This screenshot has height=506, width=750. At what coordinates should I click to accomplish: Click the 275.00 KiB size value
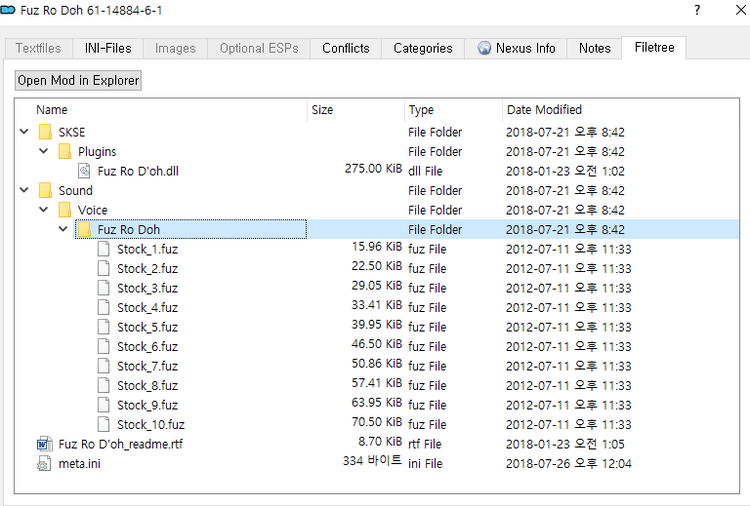(373, 169)
